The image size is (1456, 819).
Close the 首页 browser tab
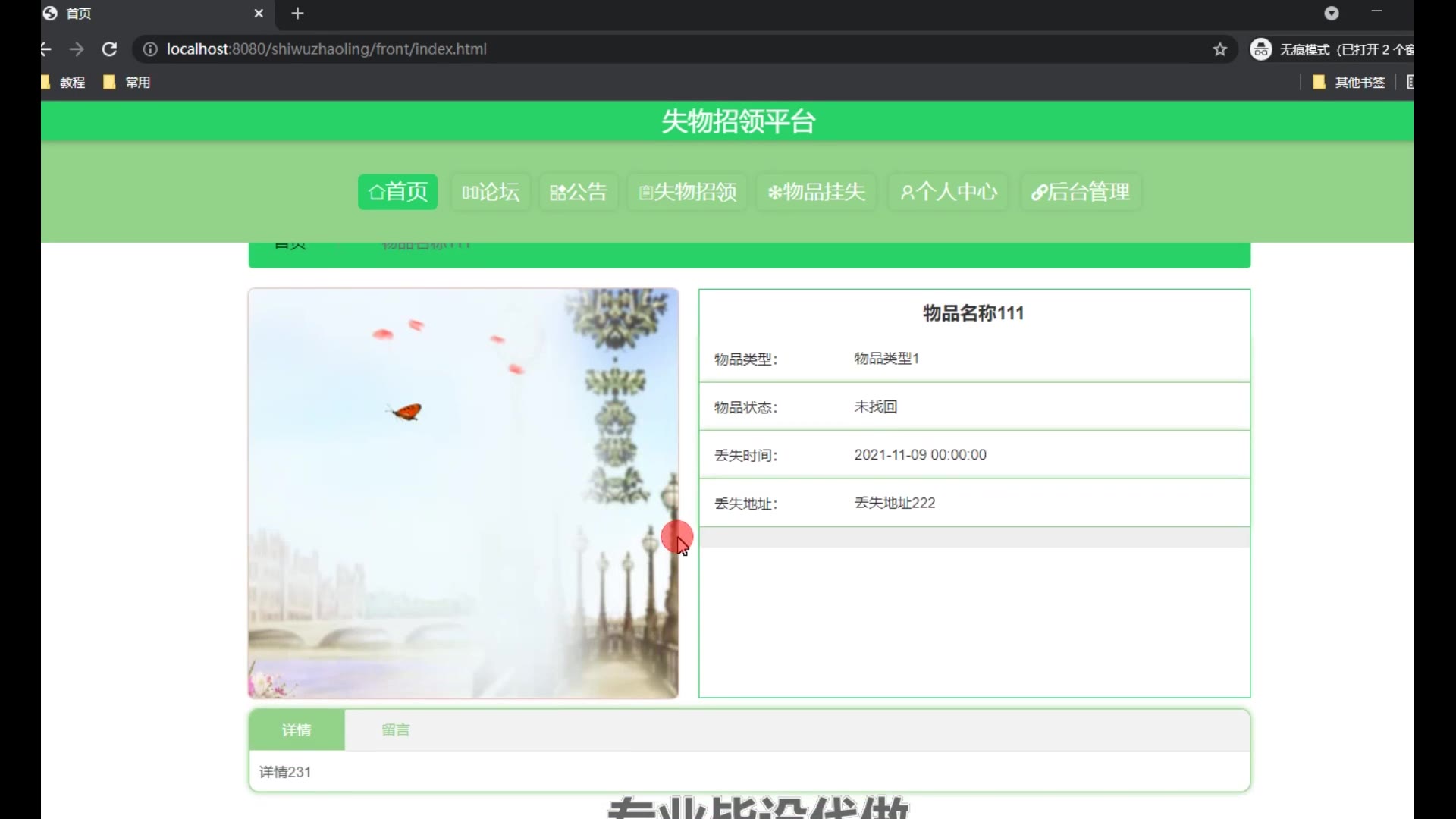(x=259, y=14)
